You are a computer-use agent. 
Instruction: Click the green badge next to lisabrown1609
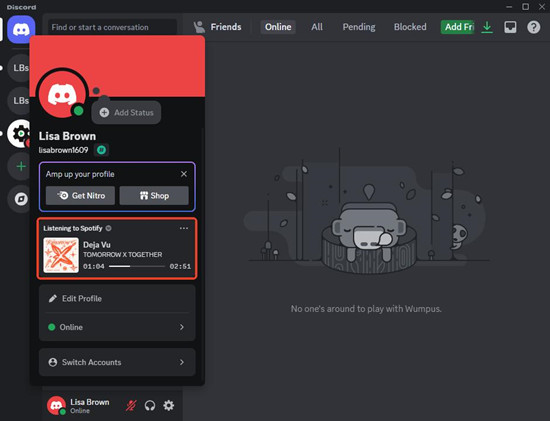coord(101,150)
